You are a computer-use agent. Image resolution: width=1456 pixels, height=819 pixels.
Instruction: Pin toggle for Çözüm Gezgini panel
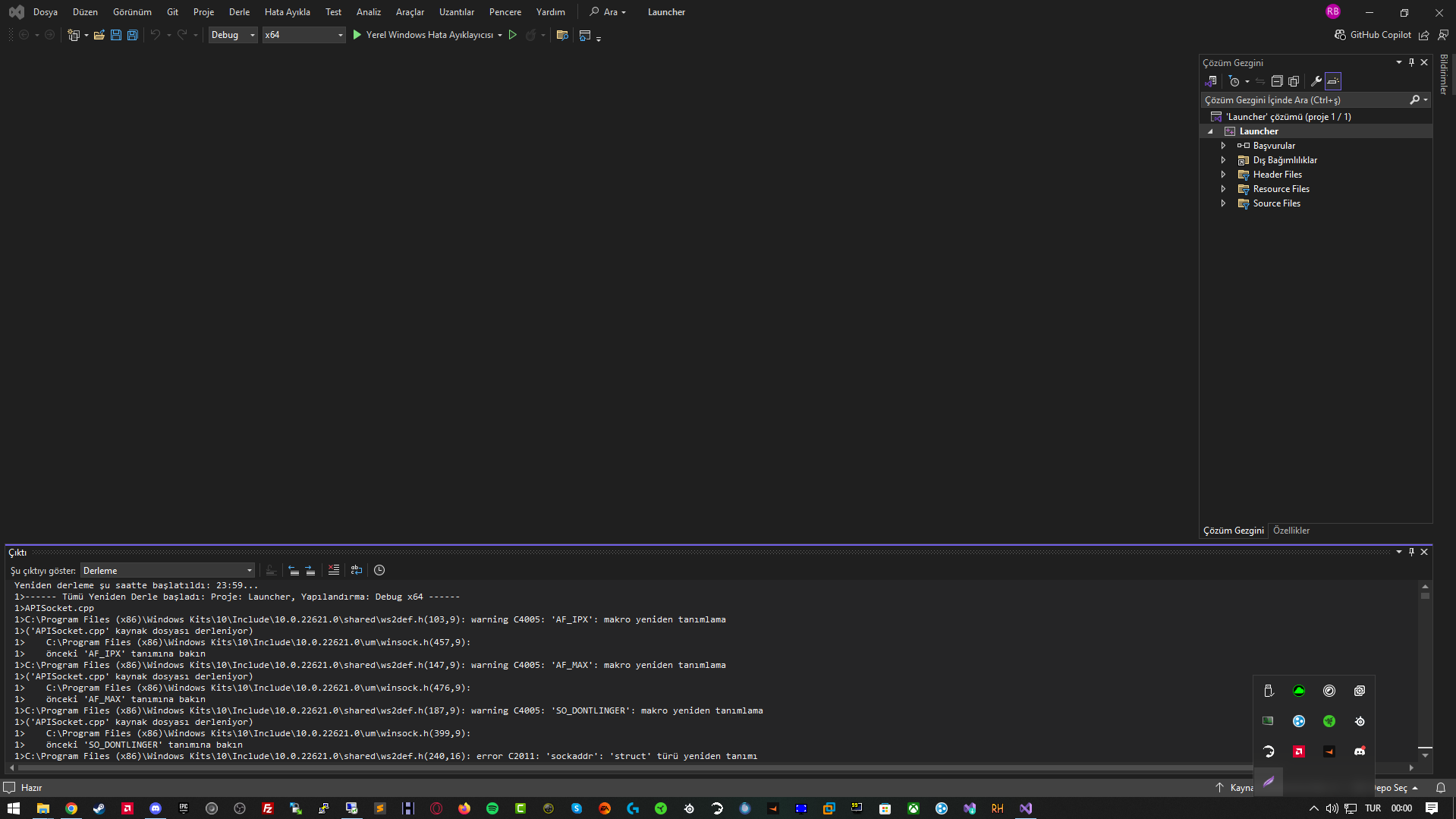[x=1411, y=62]
